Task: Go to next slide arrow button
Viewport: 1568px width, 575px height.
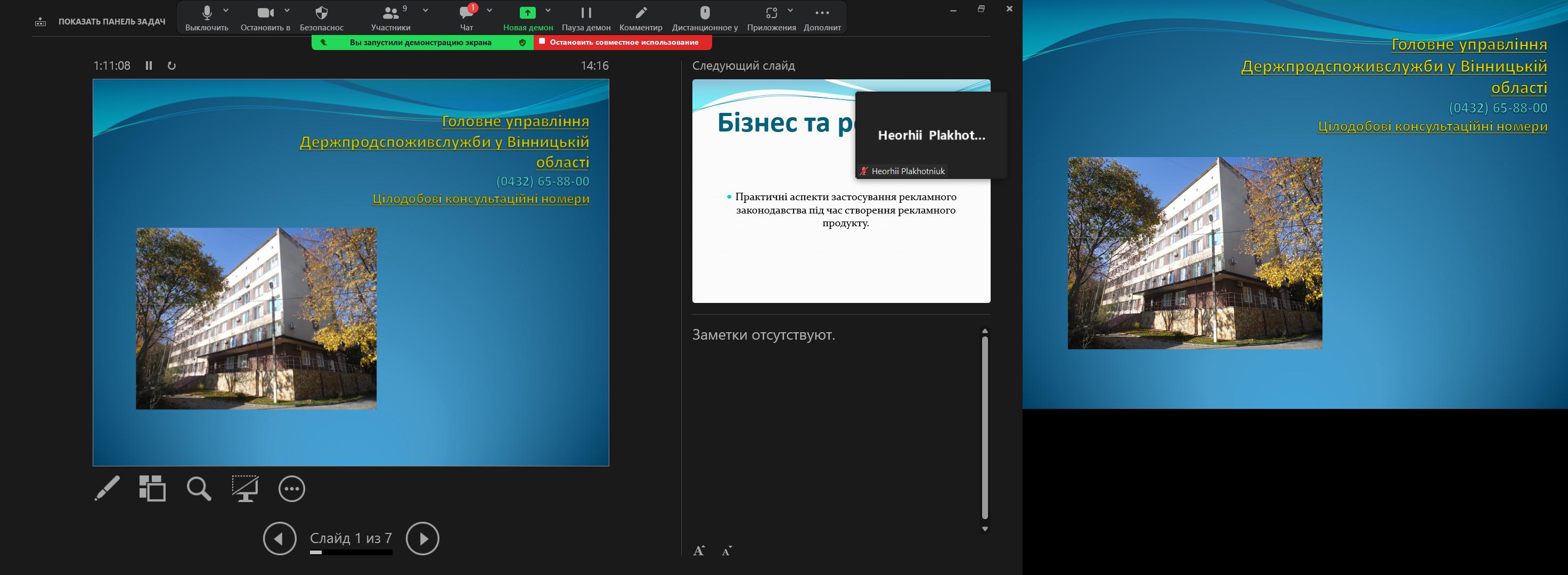Action: pos(422,538)
